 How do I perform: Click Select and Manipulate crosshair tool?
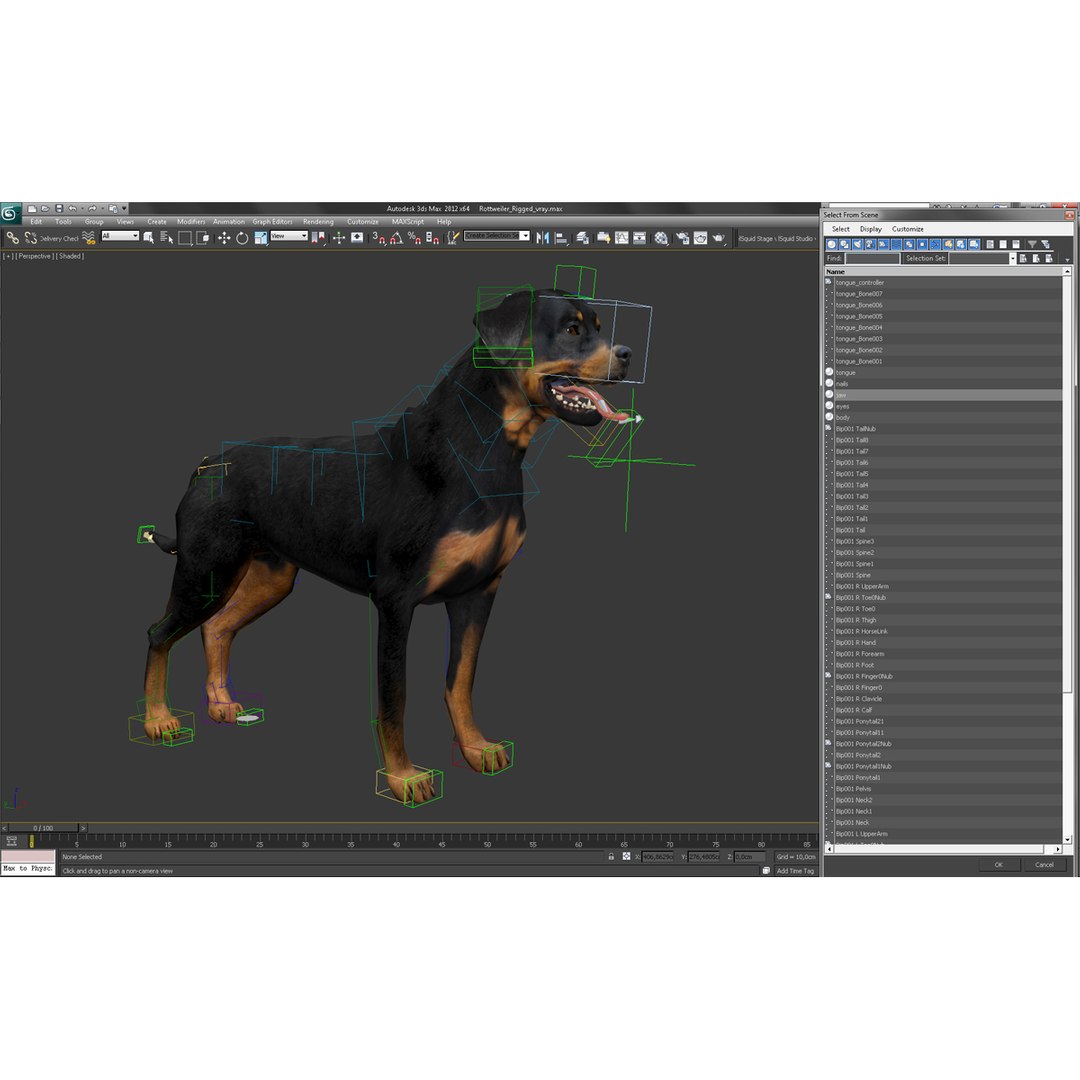(339, 238)
